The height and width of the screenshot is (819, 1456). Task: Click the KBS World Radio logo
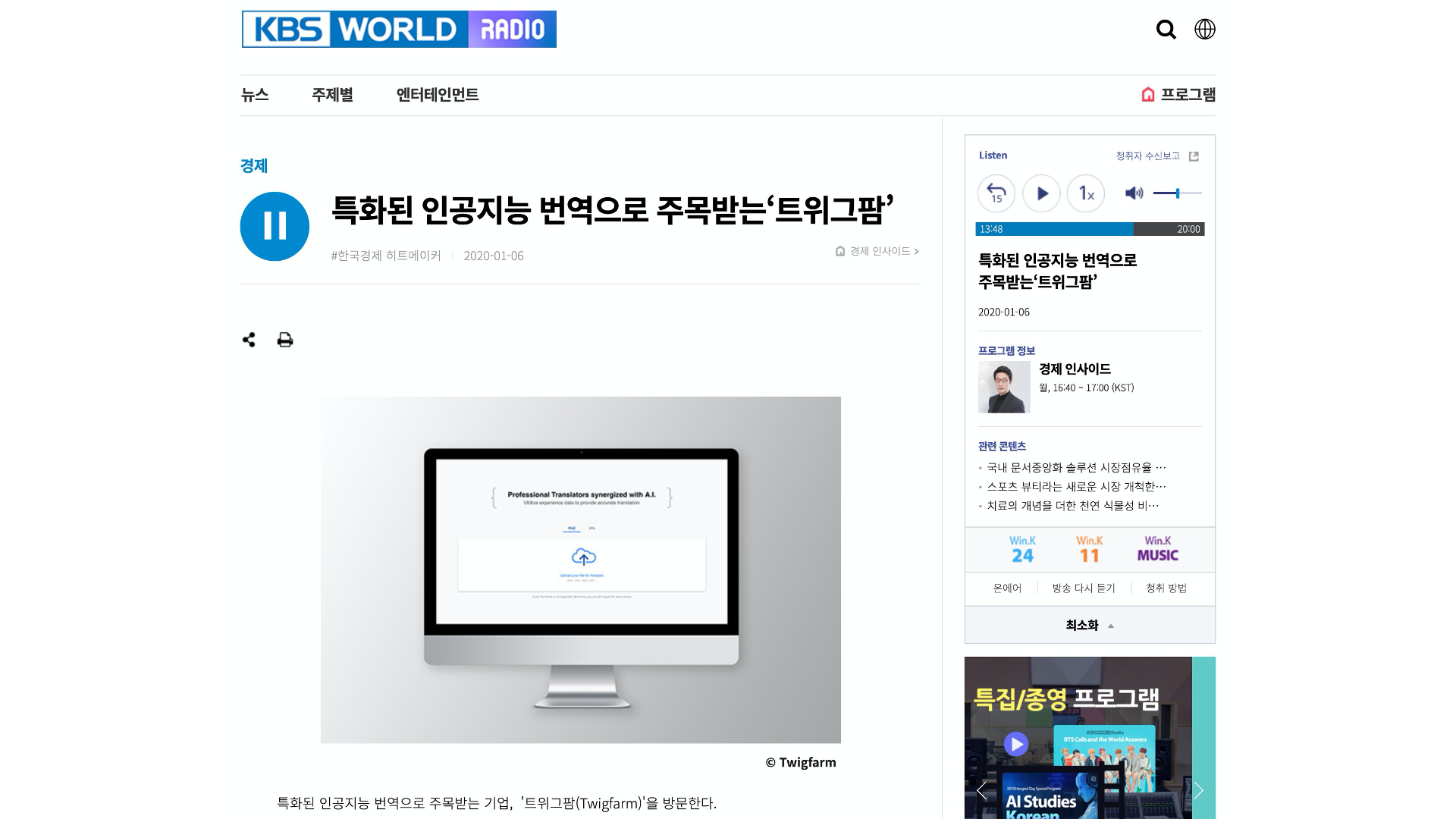click(399, 29)
